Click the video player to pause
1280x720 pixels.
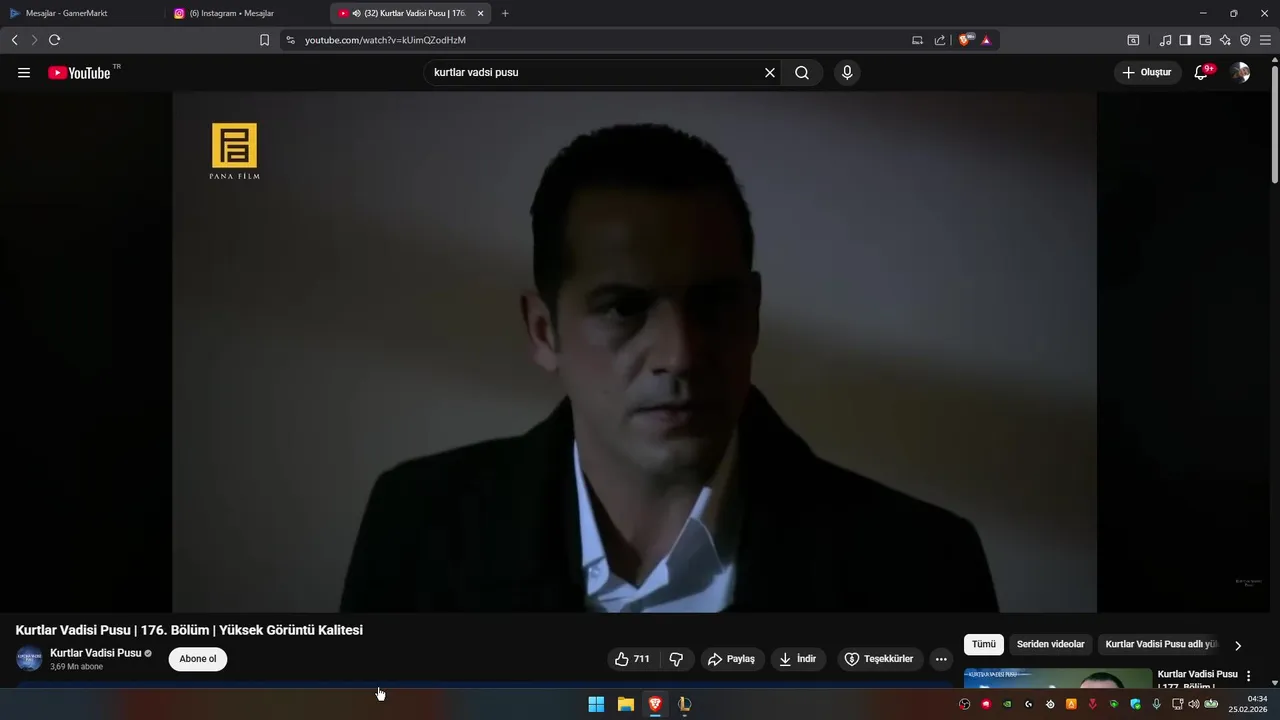click(634, 352)
